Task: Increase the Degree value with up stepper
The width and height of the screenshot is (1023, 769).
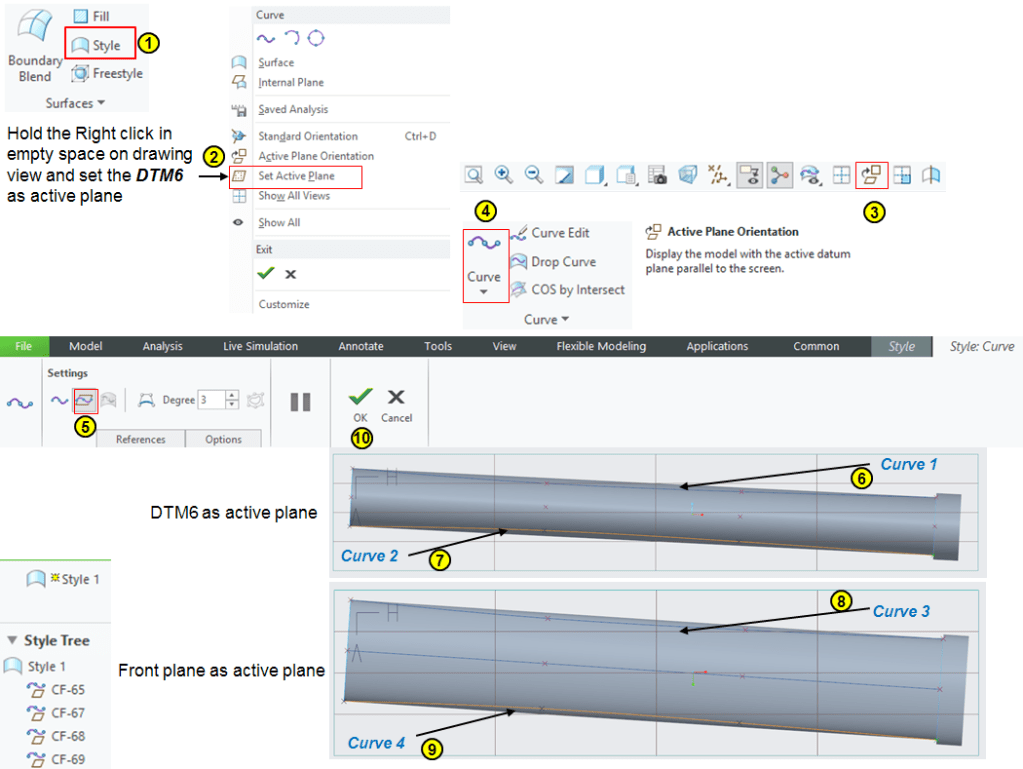Action: pyautogui.click(x=233, y=395)
